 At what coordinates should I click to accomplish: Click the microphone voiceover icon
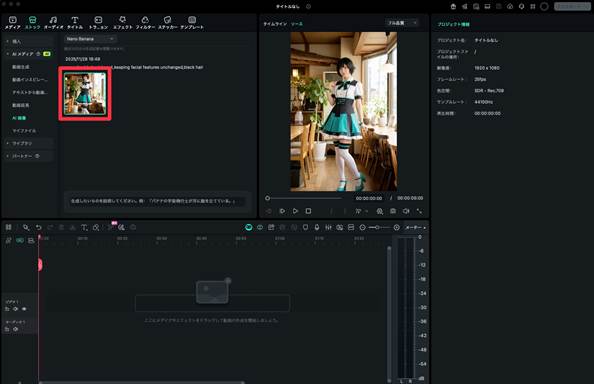(x=317, y=227)
